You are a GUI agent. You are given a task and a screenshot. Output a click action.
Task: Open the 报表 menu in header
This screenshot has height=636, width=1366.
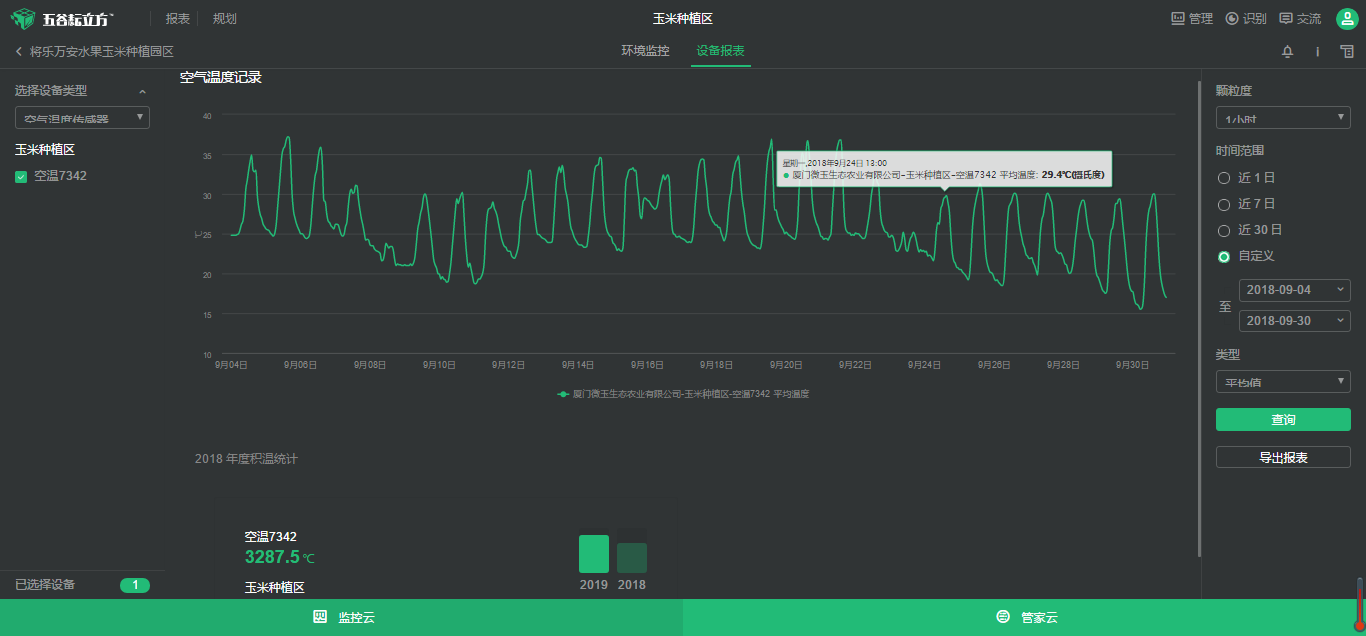point(178,19)
